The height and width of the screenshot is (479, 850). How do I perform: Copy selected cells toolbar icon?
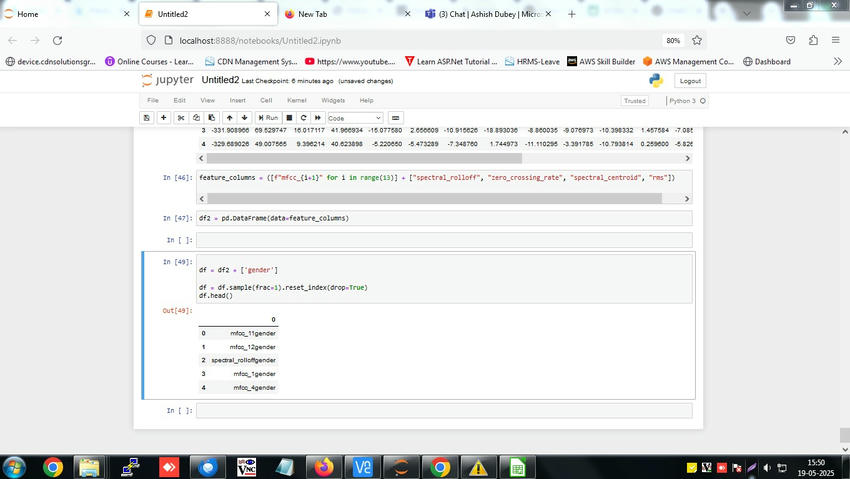(x=196, y=118)
